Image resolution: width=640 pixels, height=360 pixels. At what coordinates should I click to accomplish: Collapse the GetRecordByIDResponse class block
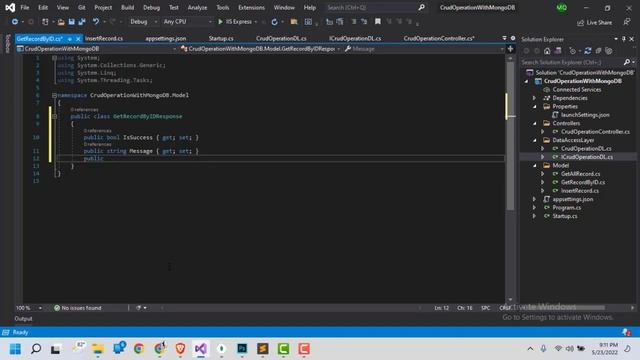[x=54, y=116]
